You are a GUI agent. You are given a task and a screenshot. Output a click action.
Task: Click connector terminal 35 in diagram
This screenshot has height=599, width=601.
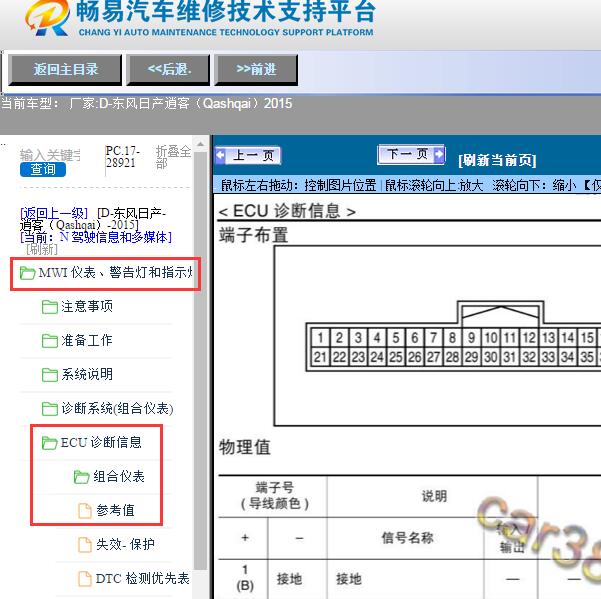tap(587, 357)
